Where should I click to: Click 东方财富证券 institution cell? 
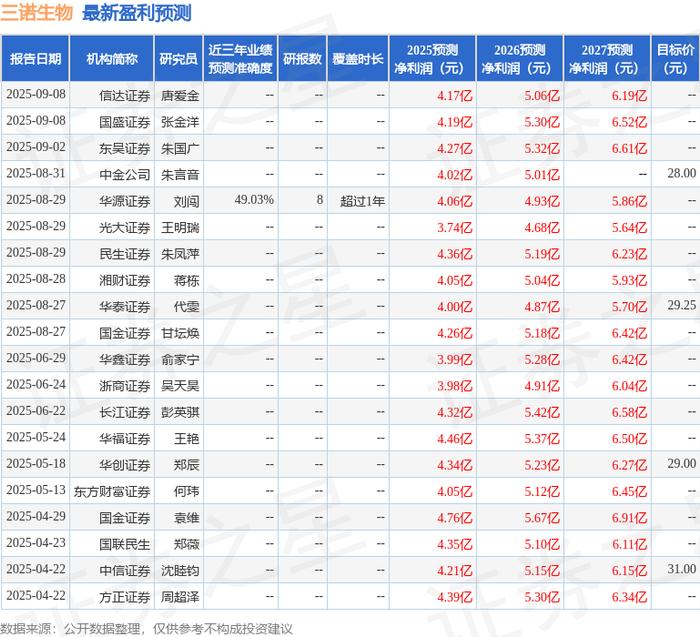pos(112,491)
